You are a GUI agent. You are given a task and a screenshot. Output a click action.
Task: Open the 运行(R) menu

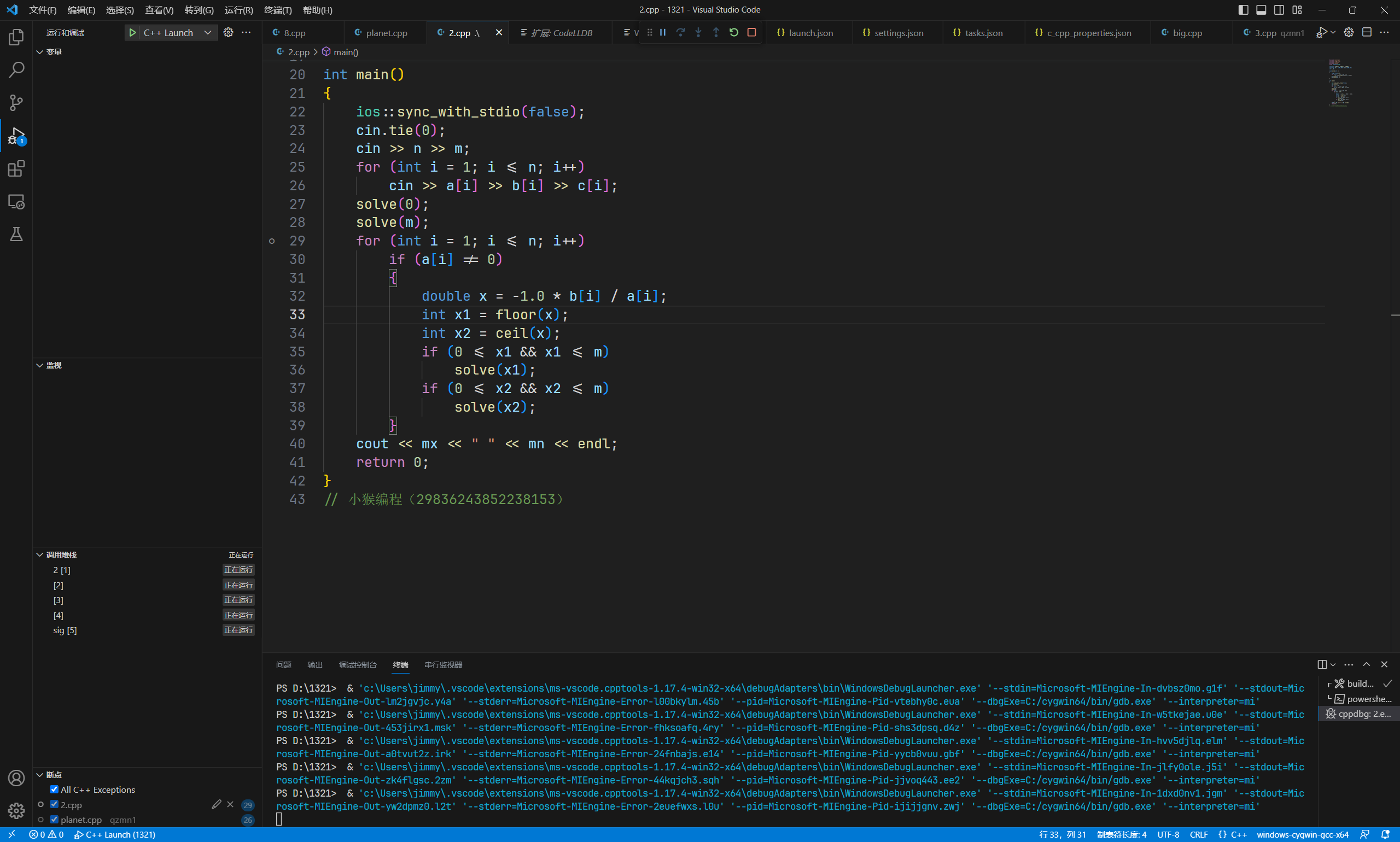(238, 10)
